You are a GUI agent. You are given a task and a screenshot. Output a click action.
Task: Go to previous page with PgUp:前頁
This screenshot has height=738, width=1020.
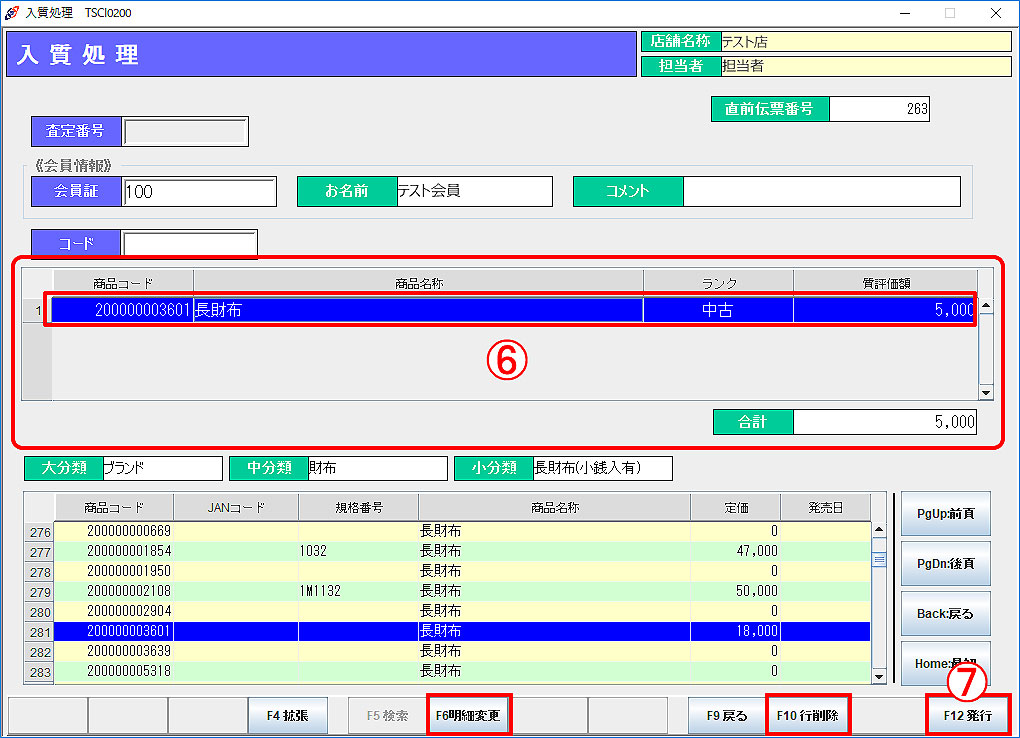click(x=945, y=514)
